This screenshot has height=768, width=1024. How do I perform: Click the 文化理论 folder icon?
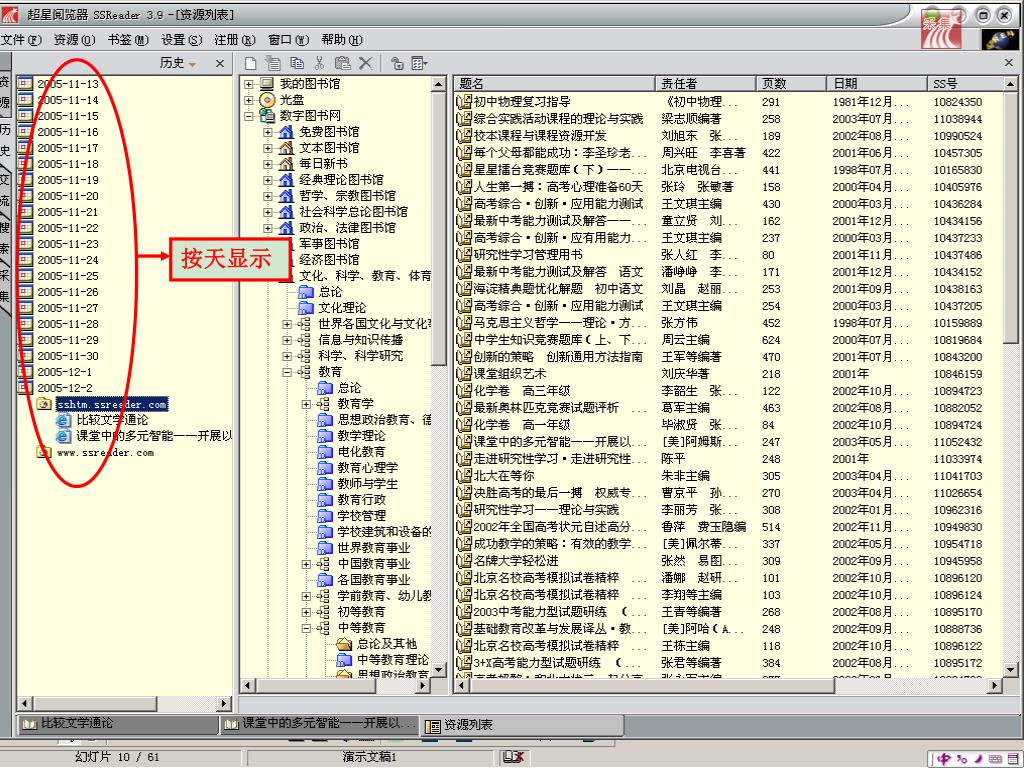306,308
